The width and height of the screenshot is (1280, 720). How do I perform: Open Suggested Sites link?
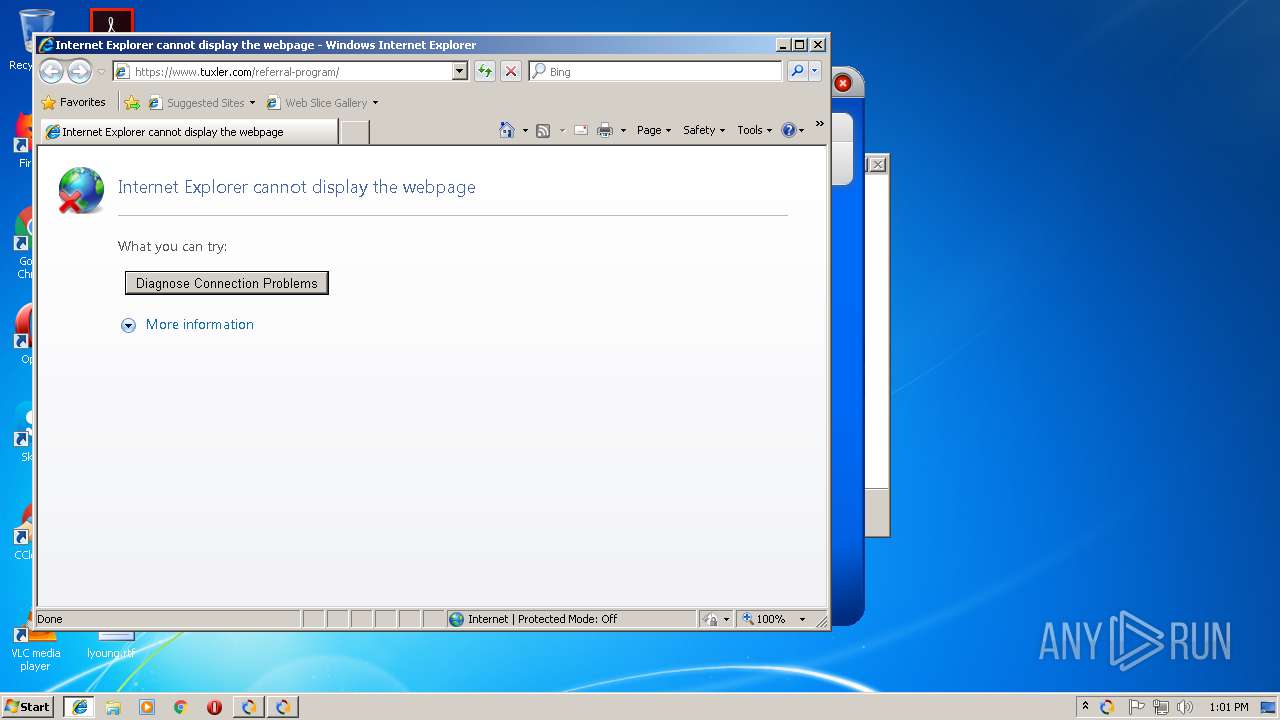point(201,102)
